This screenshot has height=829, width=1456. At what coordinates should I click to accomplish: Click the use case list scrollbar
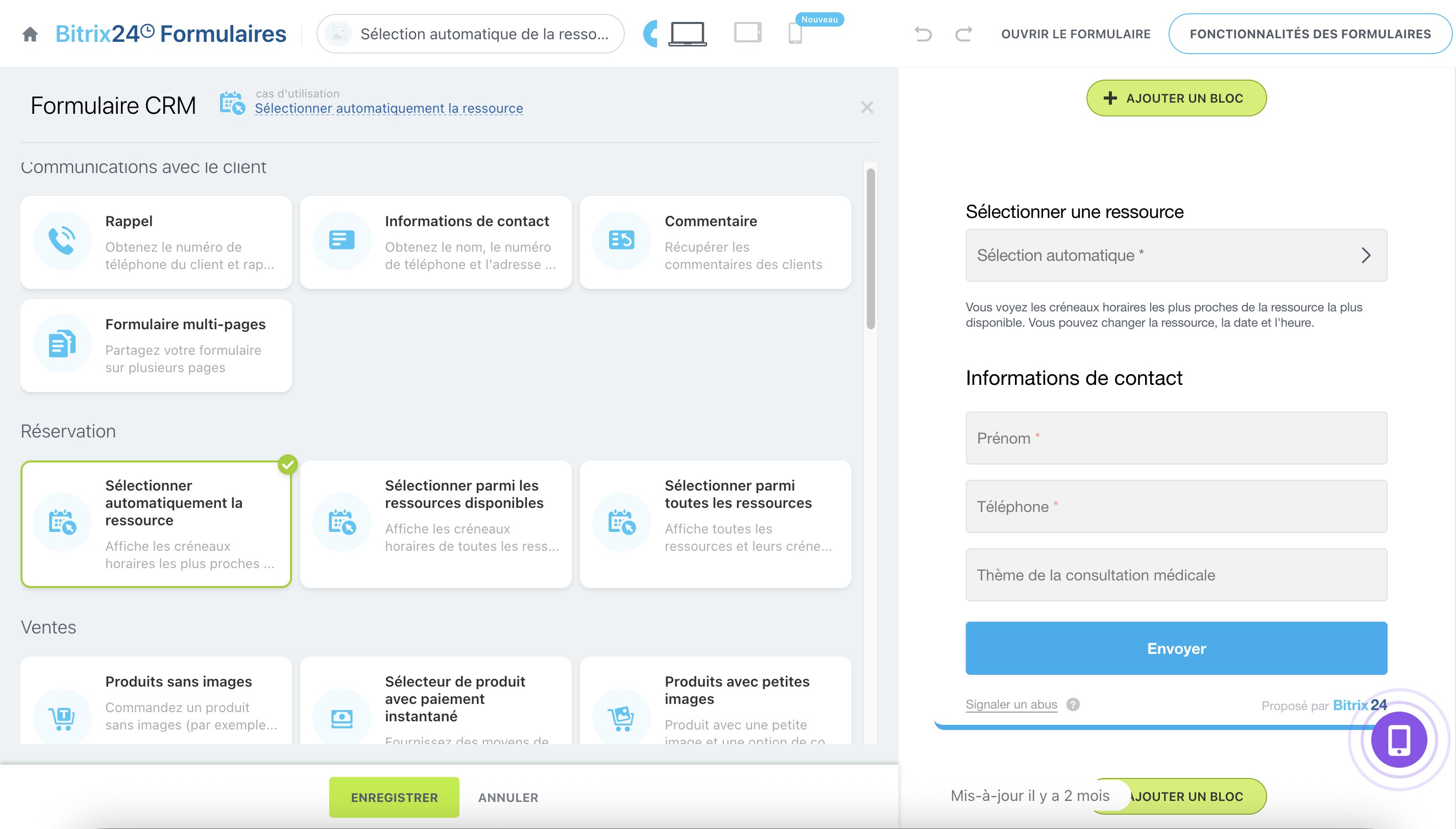point(870,248)
